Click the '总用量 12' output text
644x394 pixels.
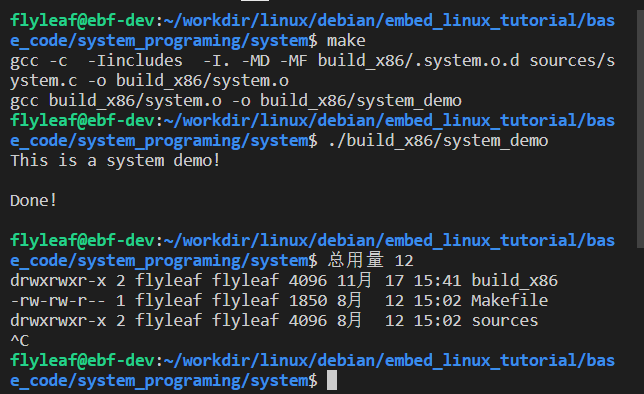[x=370, y=260]
